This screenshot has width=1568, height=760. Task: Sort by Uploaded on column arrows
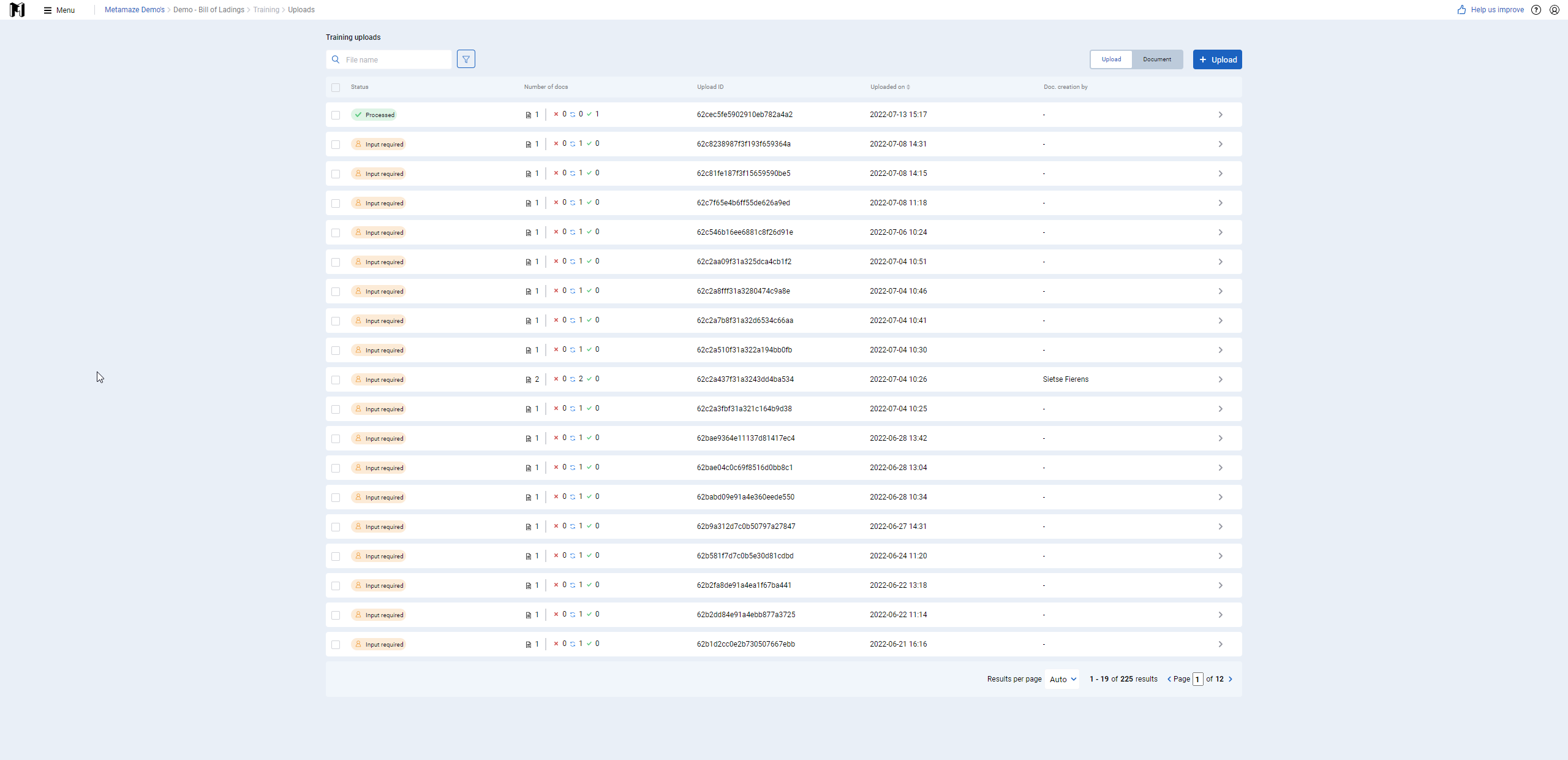point(908,87)
